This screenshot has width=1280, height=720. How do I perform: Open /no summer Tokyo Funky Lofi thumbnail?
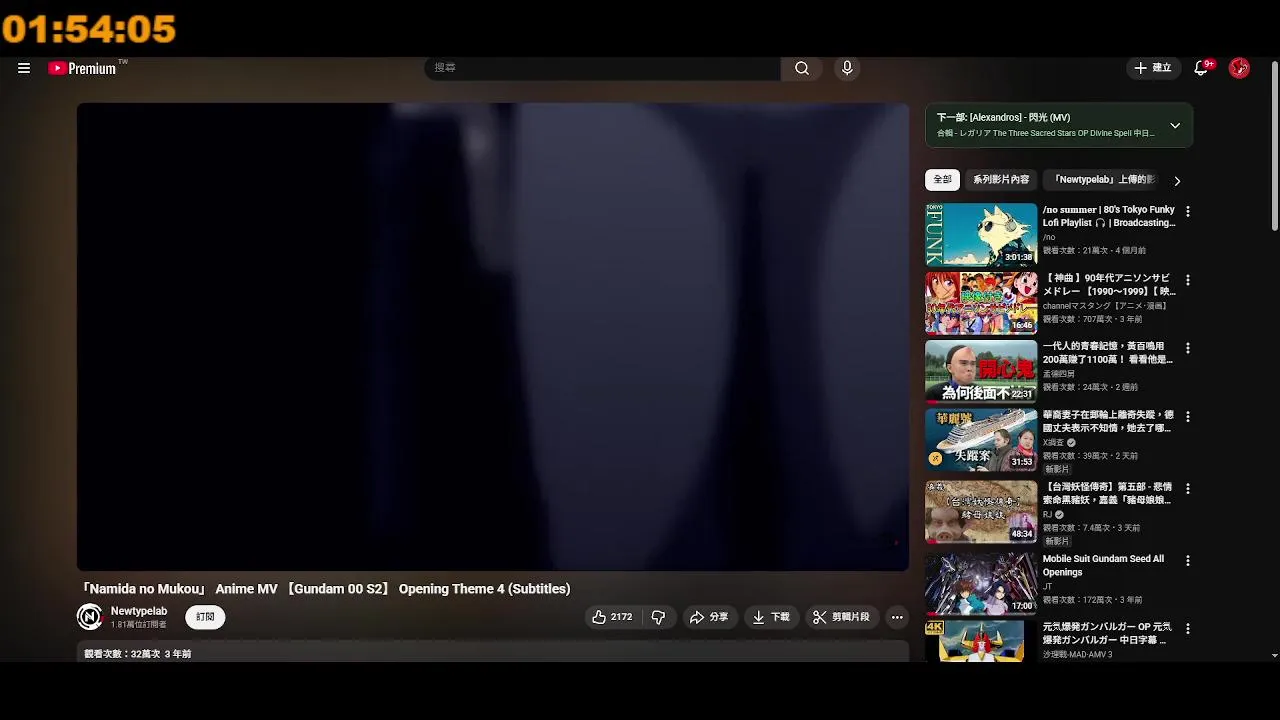[x=981, y=234]
